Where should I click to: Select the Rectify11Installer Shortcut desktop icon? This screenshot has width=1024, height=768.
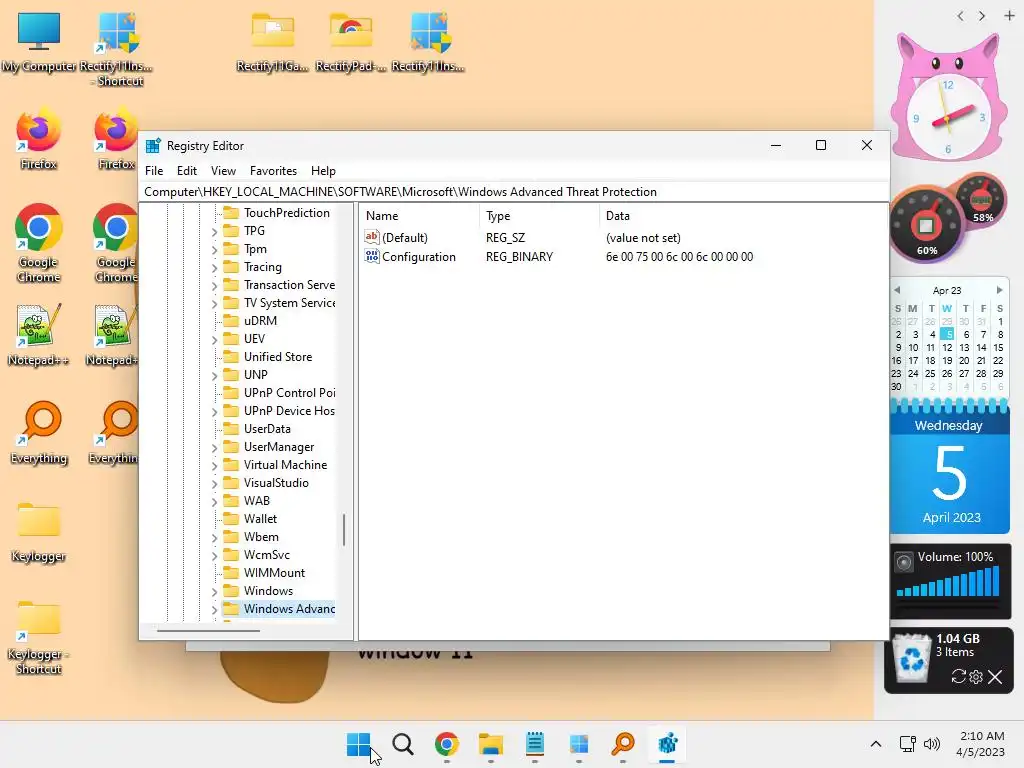pyautogui.click(x=117, y=49)
